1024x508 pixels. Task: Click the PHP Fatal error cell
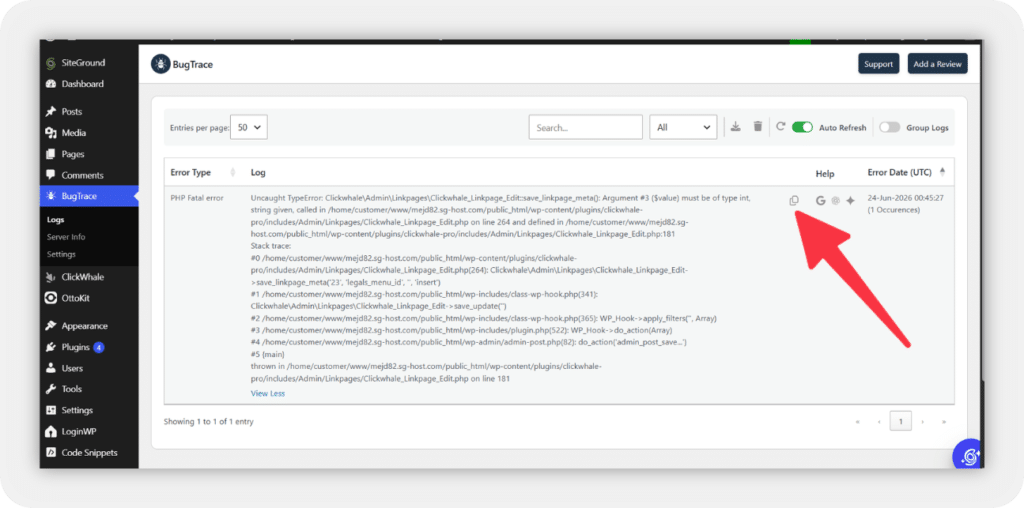click(197, 197)
